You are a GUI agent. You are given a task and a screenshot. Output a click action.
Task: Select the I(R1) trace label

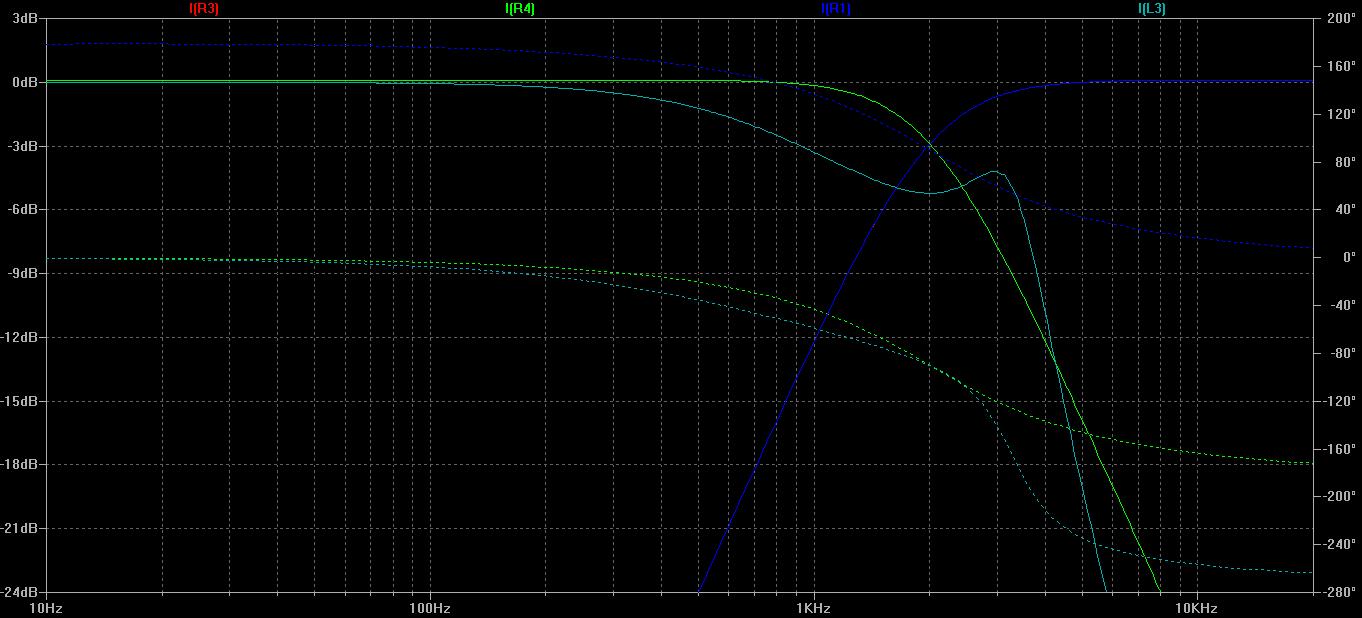click(836, 9)
